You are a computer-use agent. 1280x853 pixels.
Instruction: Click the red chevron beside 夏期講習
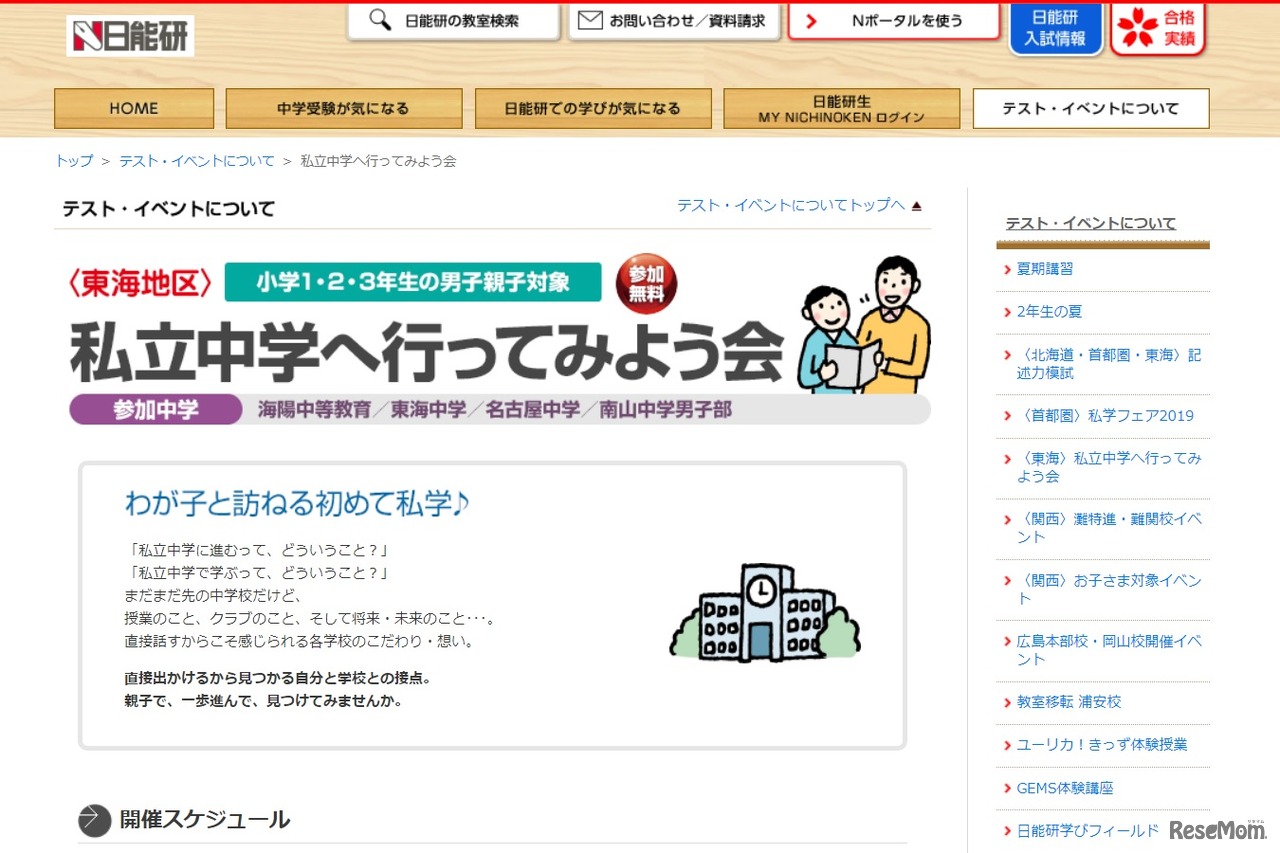coord(1006,269)
